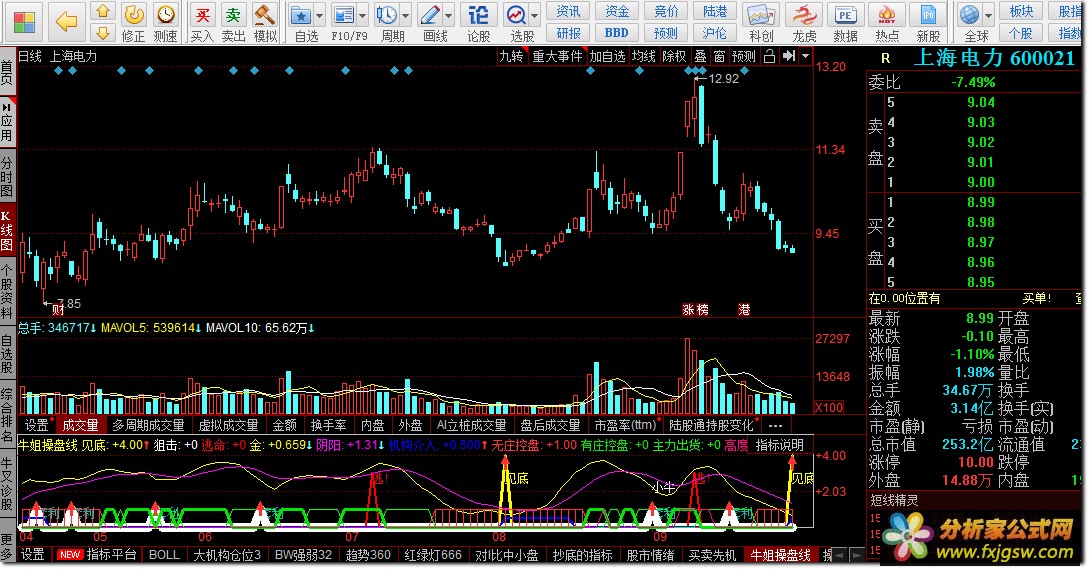This screenshot has height=569, width=1090.
Task: Open the 个股资料 sidebar tab
Action: [x=7, y=292]
